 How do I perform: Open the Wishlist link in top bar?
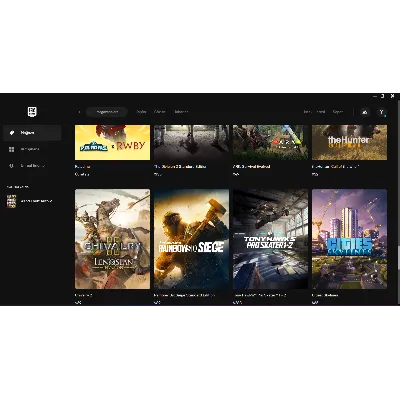[314, 112]
